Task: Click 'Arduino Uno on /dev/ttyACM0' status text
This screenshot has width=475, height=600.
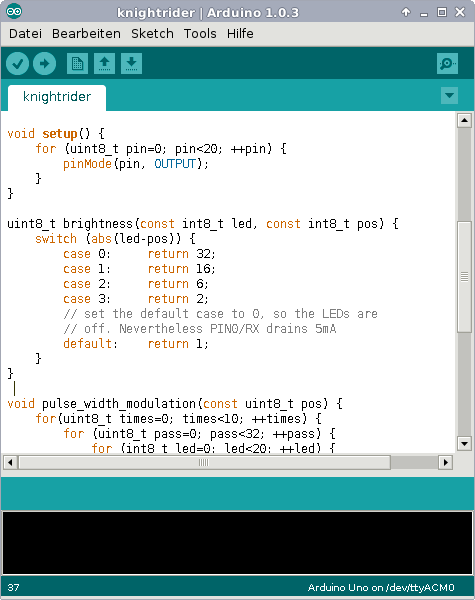Action: pos(381,587)
